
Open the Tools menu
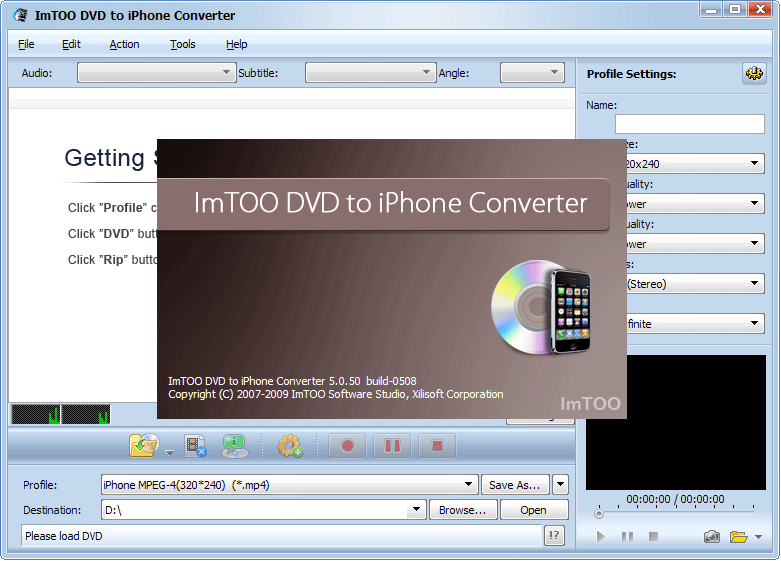(x=182, y=44)
